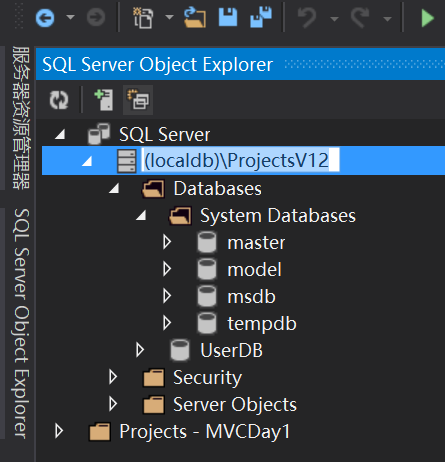
Task: Select the Security folder label
Action: pyautogui.click(x=207, y=378)
